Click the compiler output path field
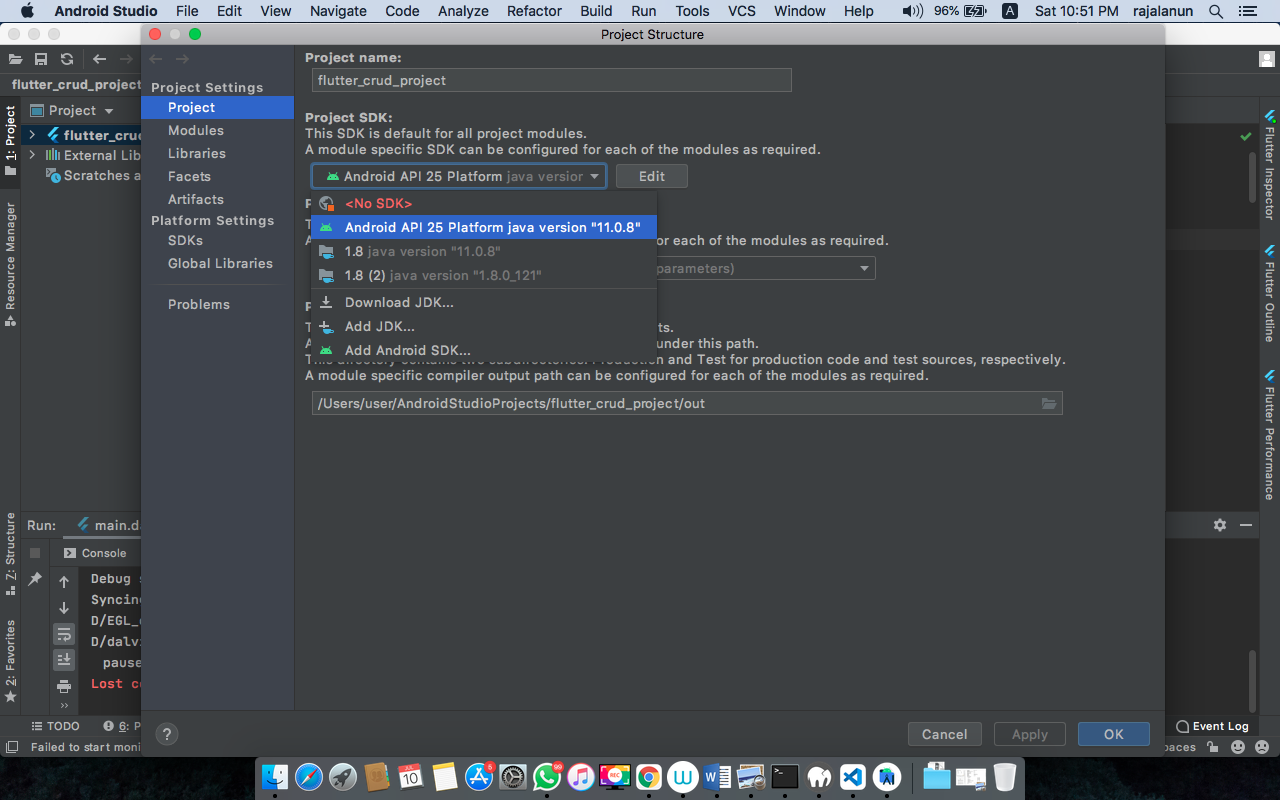This screenshot has width=1280, height=800. (687, 403)
